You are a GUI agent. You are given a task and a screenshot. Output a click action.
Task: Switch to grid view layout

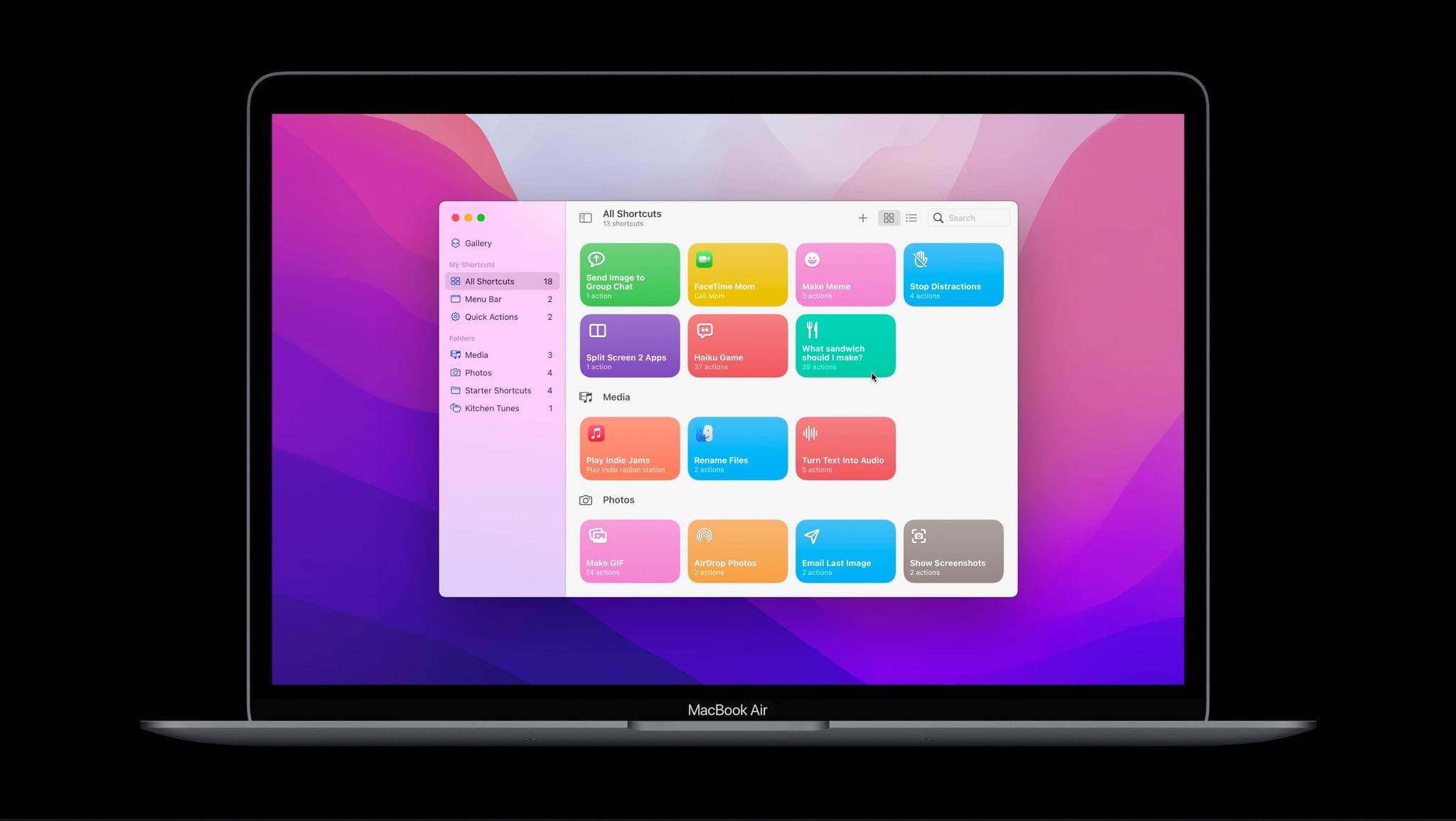888,218
